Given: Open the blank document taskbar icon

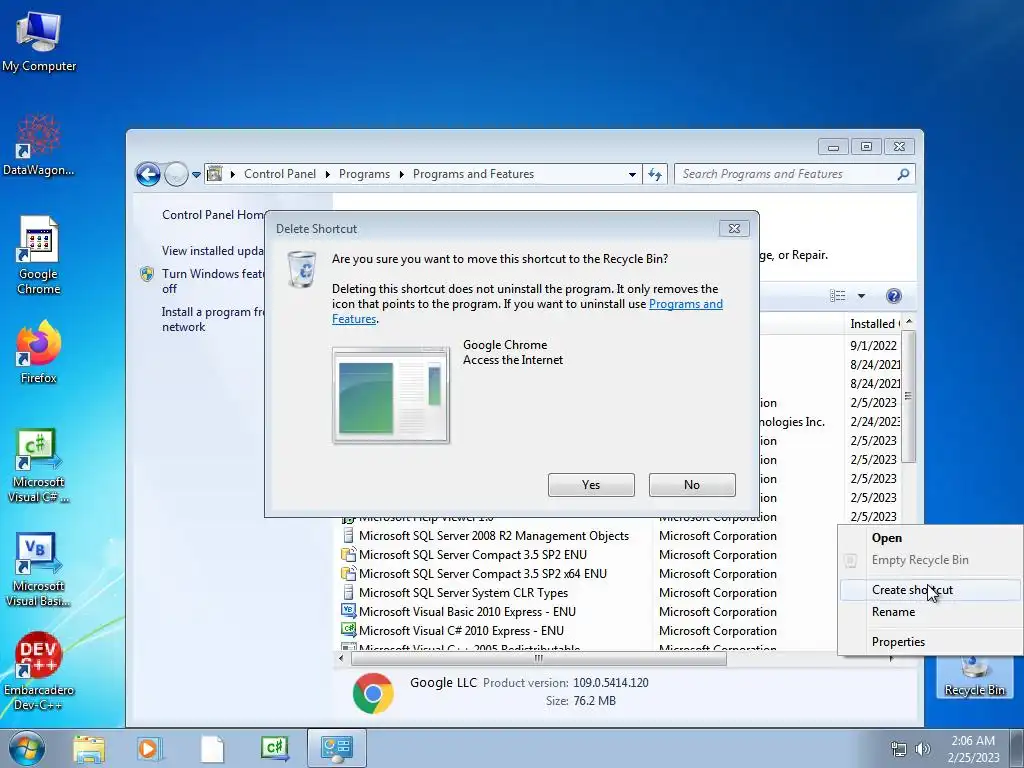Looking at the screenshot, I should pyautogui.click(x=212, y=748).
